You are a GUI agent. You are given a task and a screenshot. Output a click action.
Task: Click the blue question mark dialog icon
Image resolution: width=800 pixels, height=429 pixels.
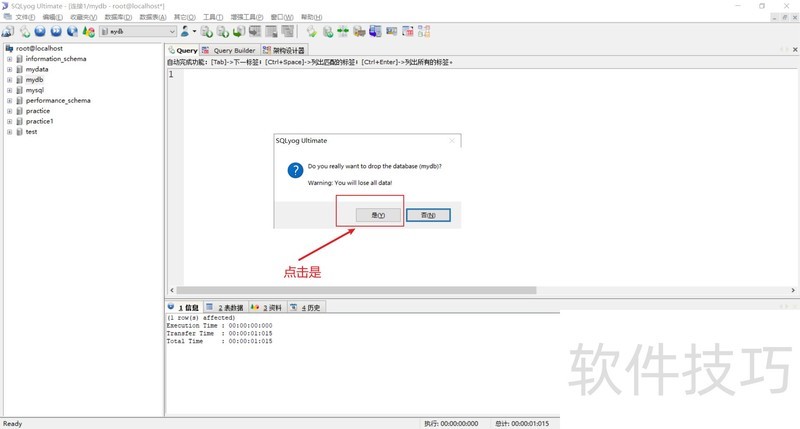pos(295,170)
